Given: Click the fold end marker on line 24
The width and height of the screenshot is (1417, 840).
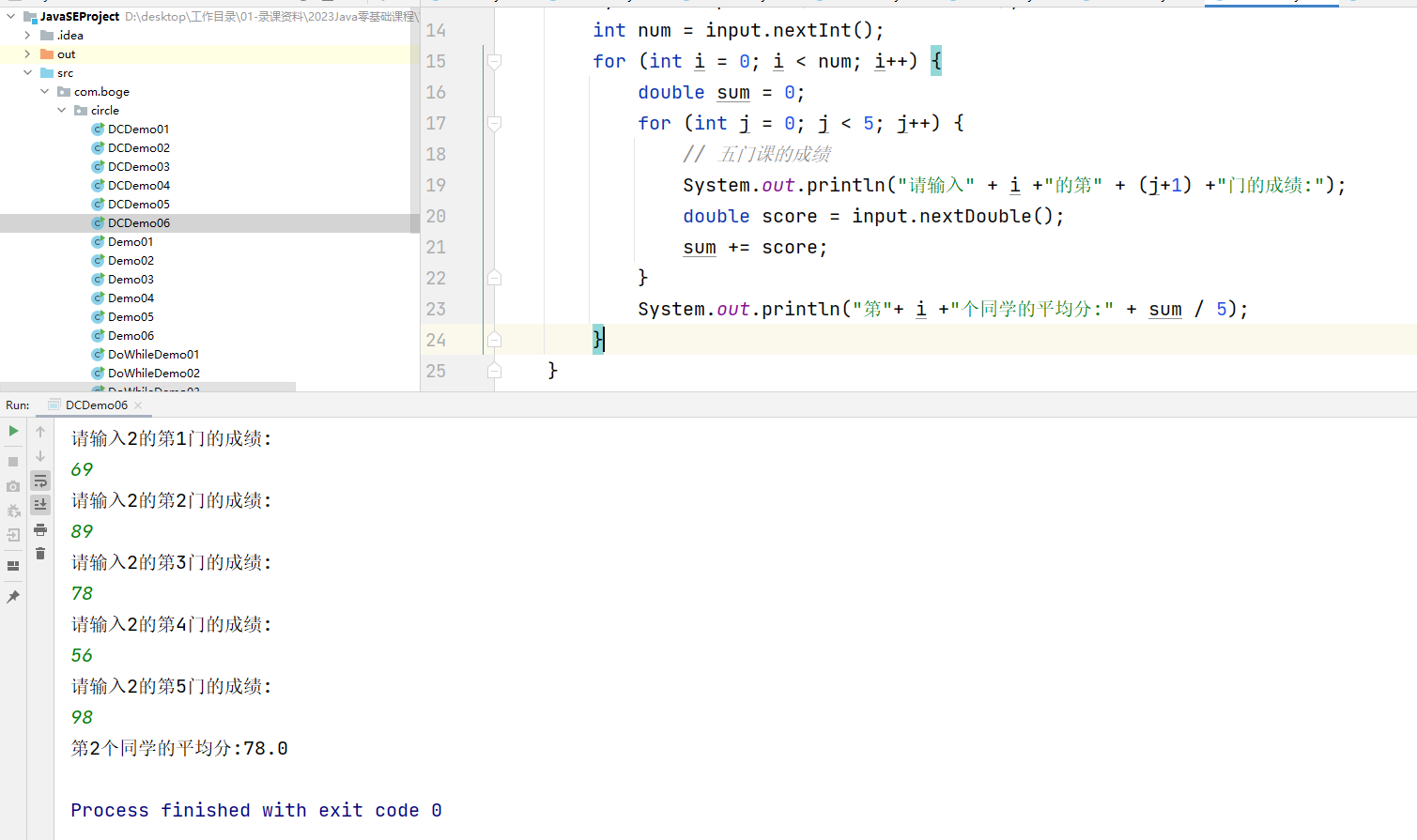Looking at the screenshot, I should point(494,340).
